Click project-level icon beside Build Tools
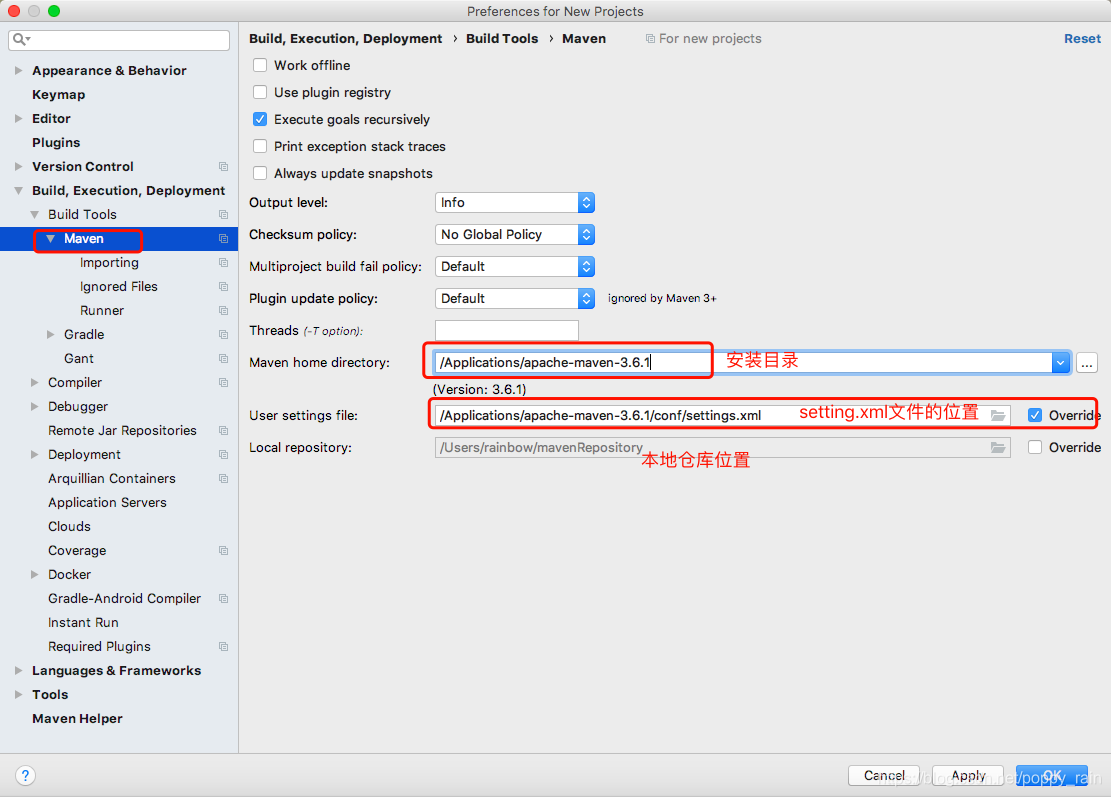 pos(223,215)
